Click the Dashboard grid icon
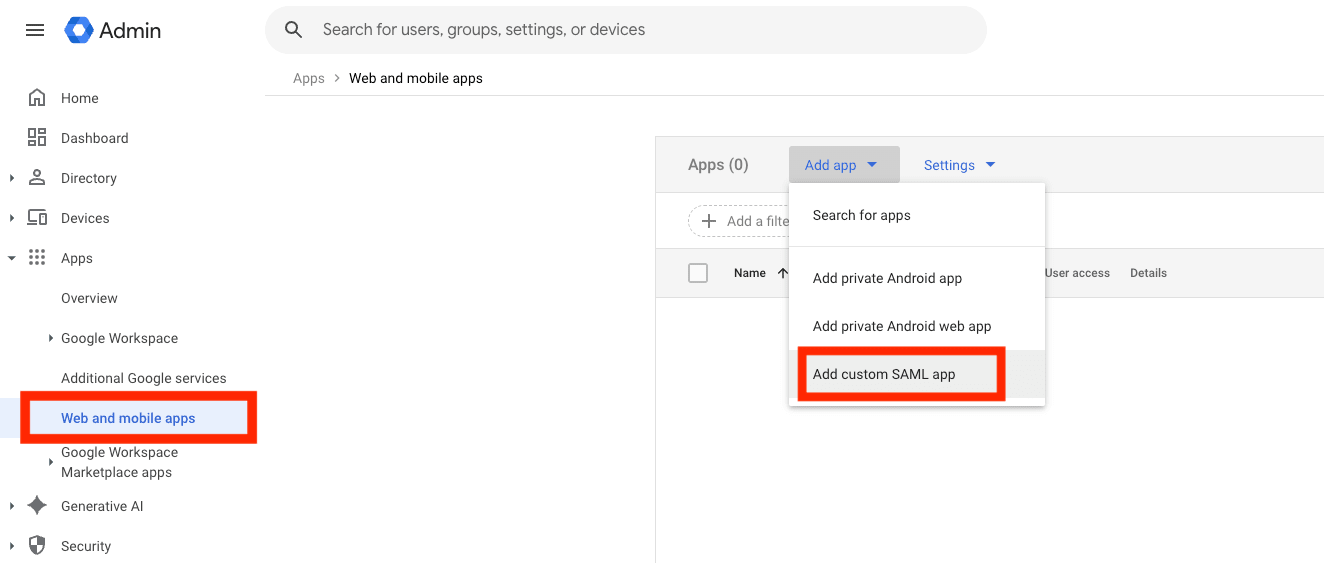 coord(37,138)
